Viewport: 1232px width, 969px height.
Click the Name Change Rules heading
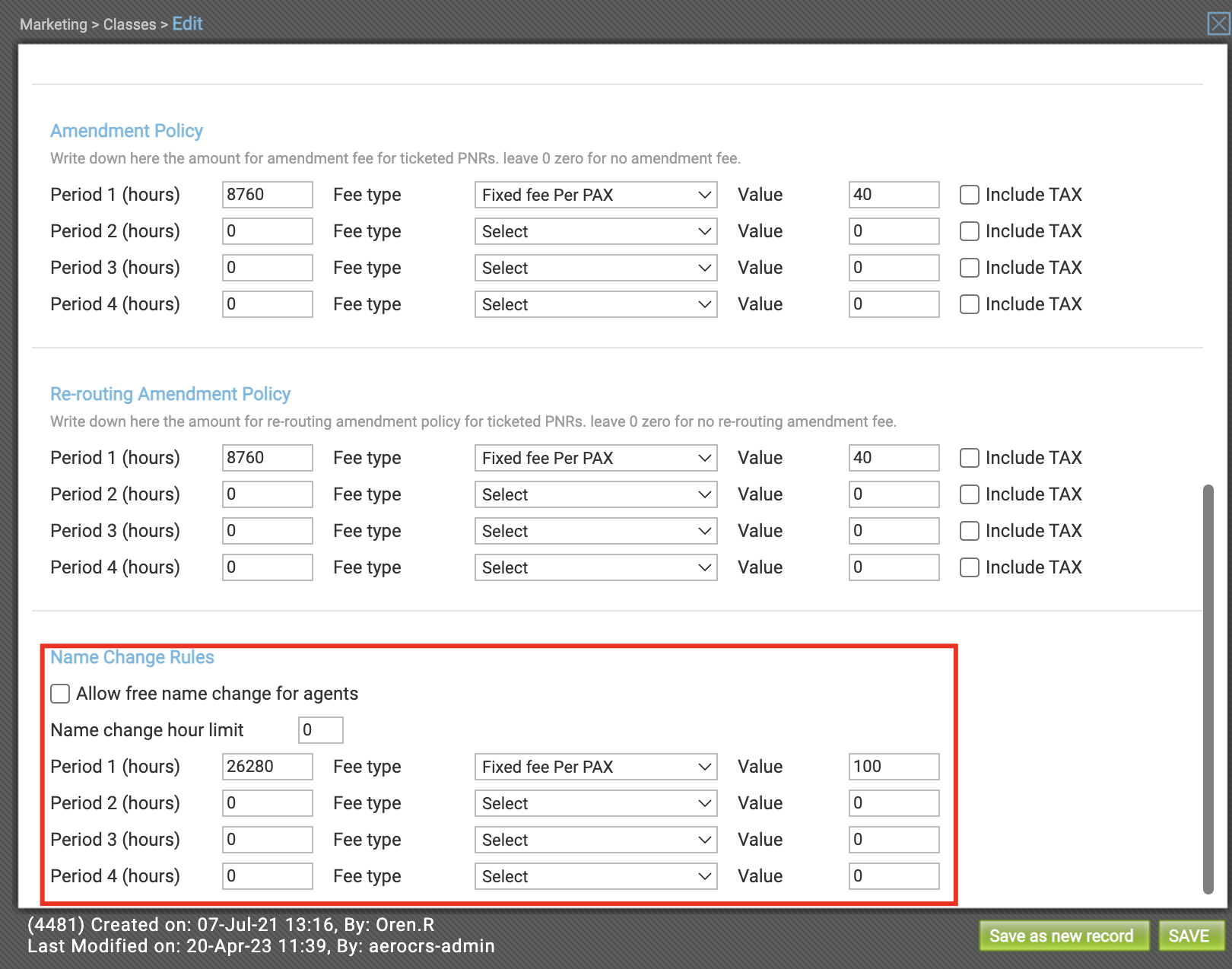[x=132, y=657]
